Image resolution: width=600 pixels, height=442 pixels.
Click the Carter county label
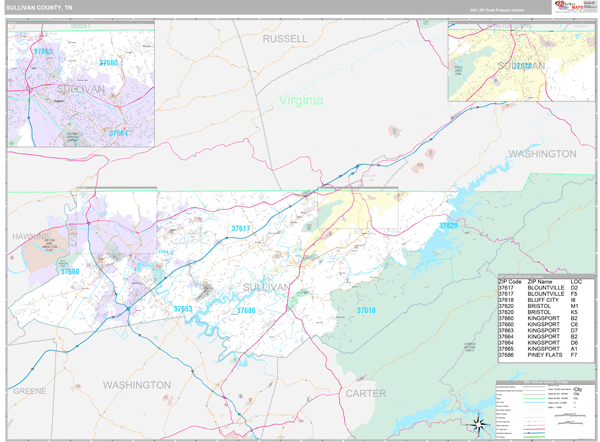[365, 393]
